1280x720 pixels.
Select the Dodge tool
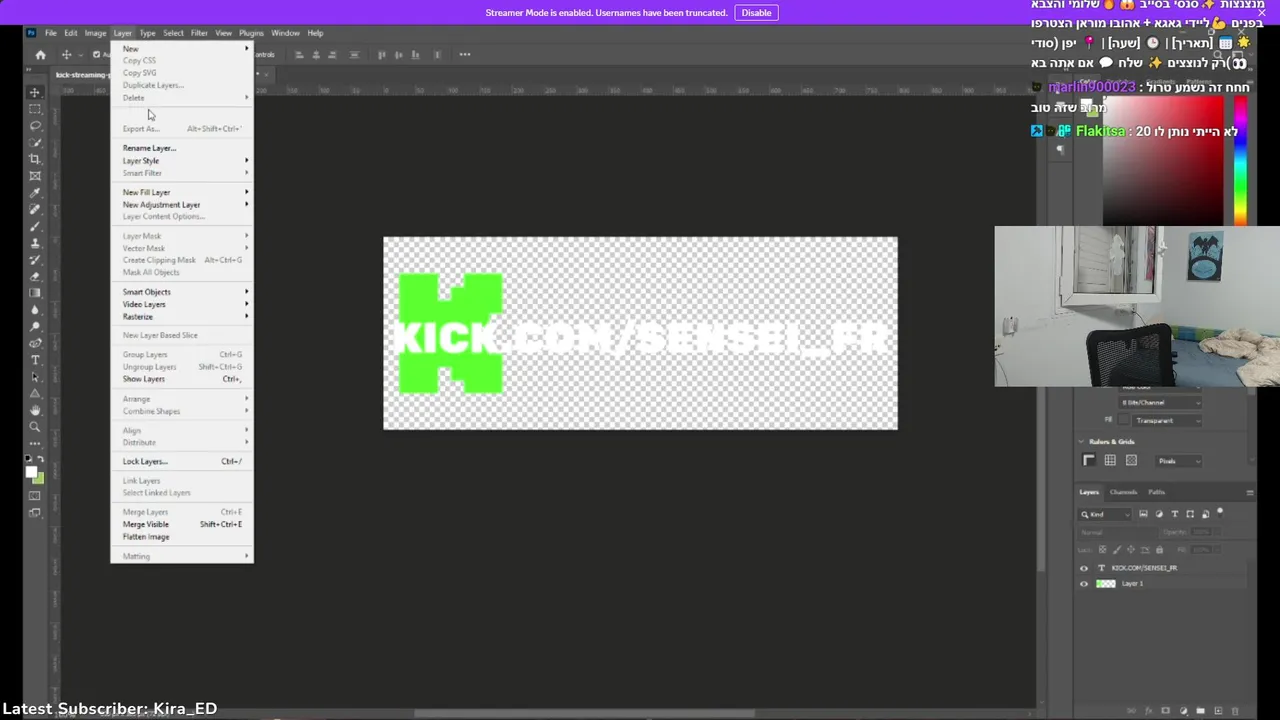[35, 327]
